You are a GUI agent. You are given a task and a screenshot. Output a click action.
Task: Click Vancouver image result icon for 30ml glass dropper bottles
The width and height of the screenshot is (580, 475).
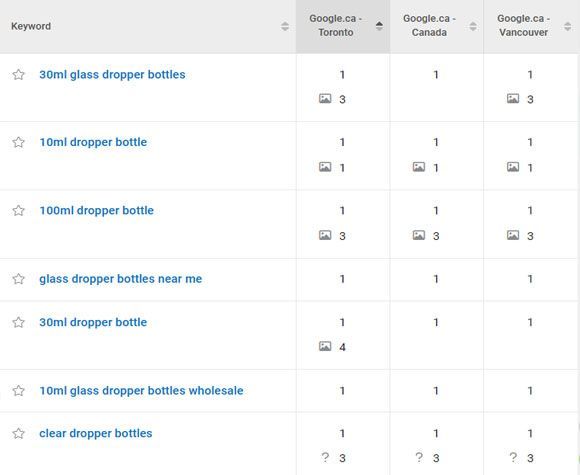coord(513,98)
